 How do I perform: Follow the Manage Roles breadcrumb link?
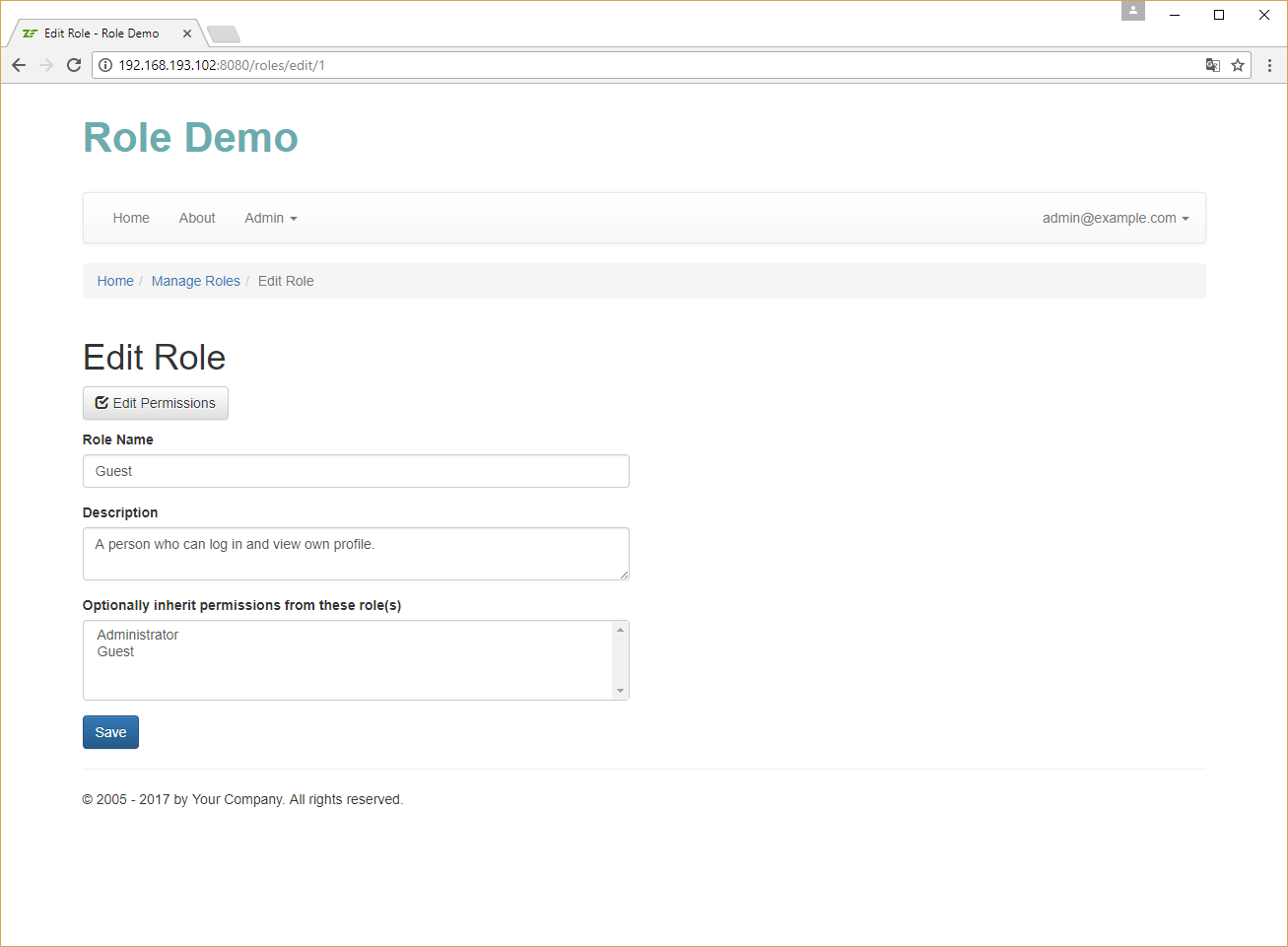click(196, 281)
